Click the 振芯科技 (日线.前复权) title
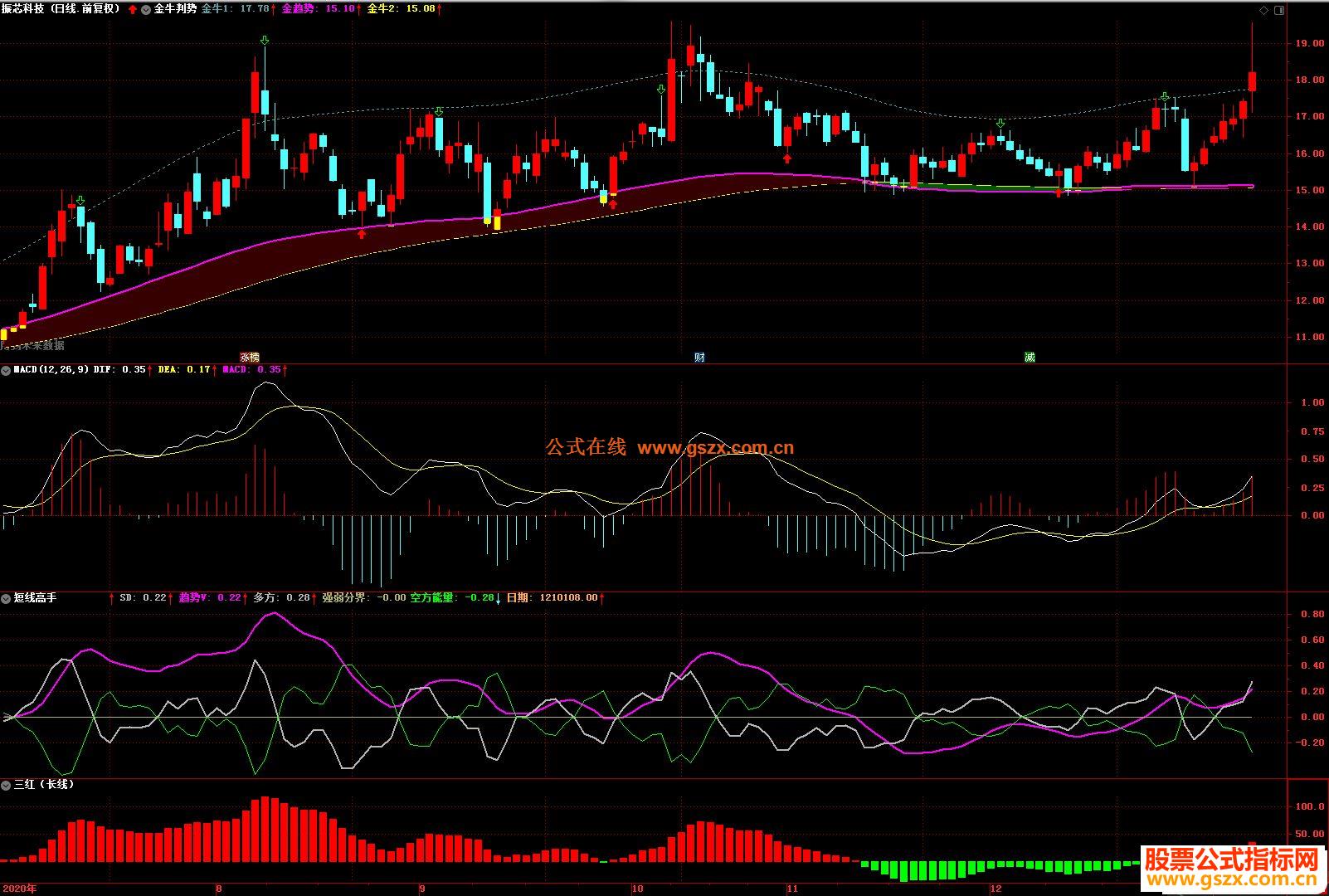The image size is (1329, 896). pos(61,8)
